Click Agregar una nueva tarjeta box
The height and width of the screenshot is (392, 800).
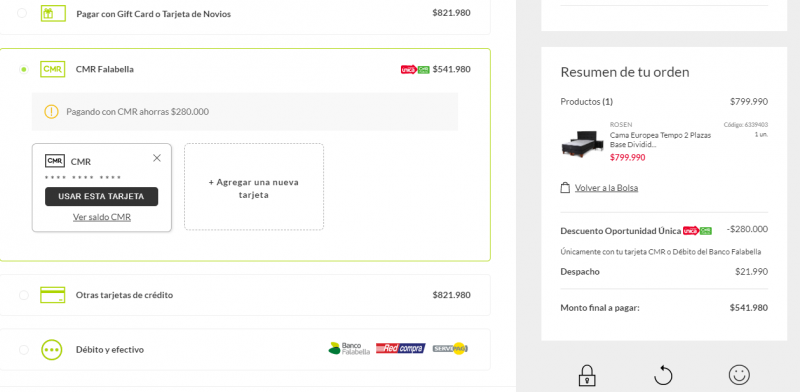pos(254,187)
